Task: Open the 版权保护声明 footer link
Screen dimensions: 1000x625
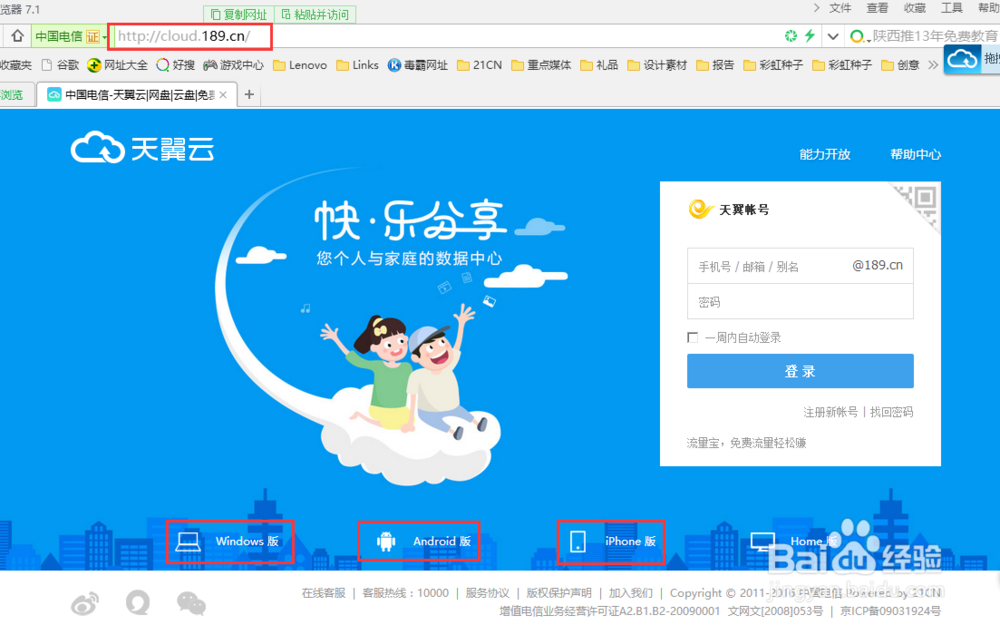Action: (559, 593)
